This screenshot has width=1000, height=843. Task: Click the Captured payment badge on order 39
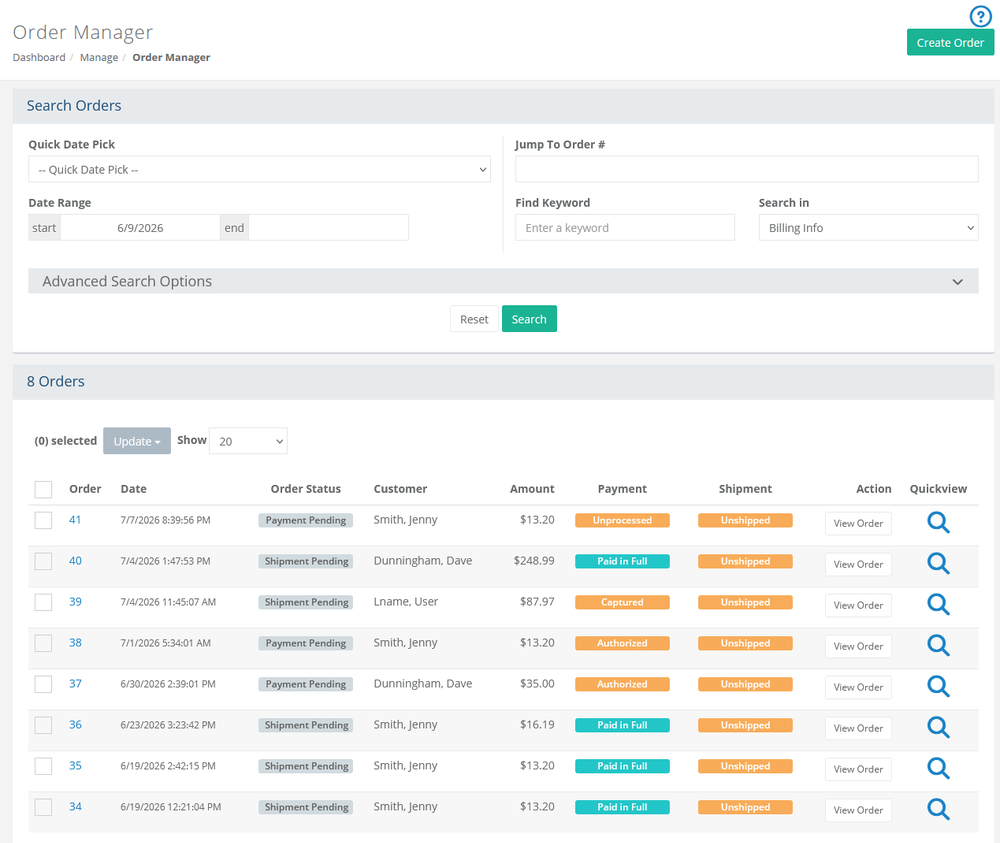tap(622, 602)
